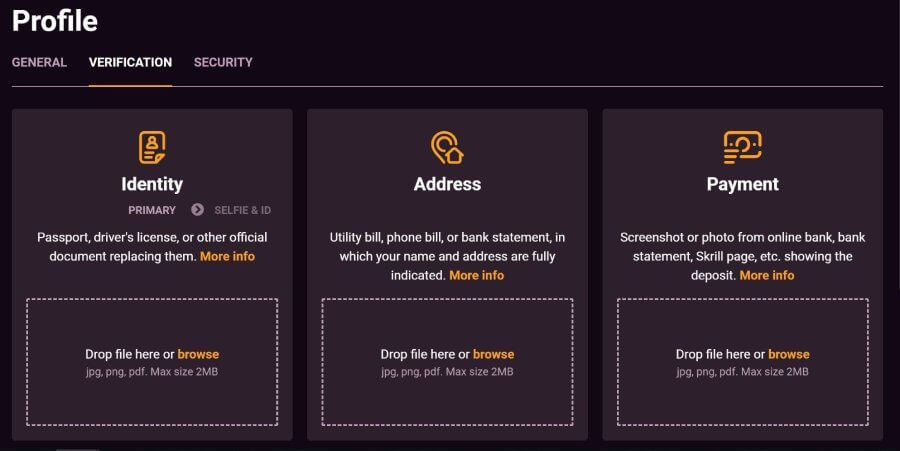Click the Payment file drop zone
The height and width of the screenshot is (451, 900).
[743, 362]
